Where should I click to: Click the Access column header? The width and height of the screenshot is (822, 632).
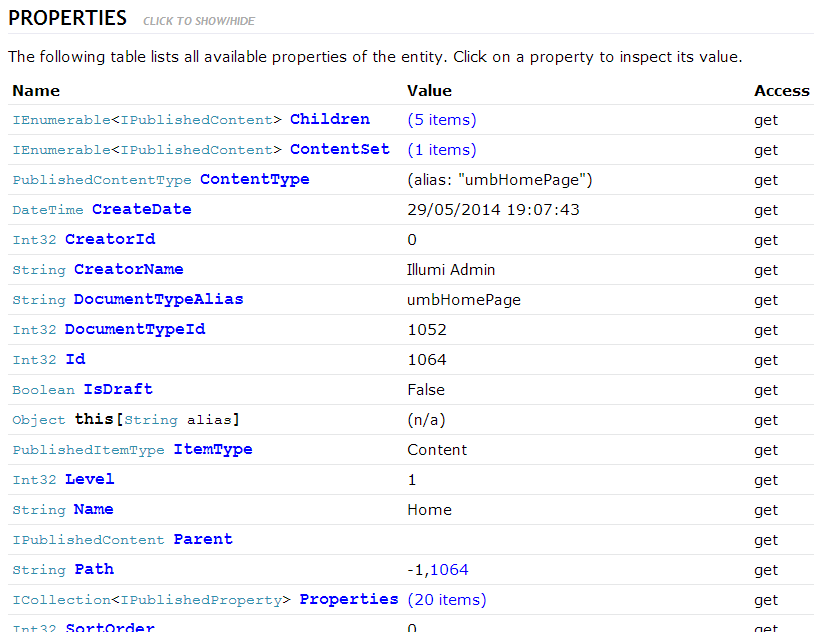tap(782, 91)
